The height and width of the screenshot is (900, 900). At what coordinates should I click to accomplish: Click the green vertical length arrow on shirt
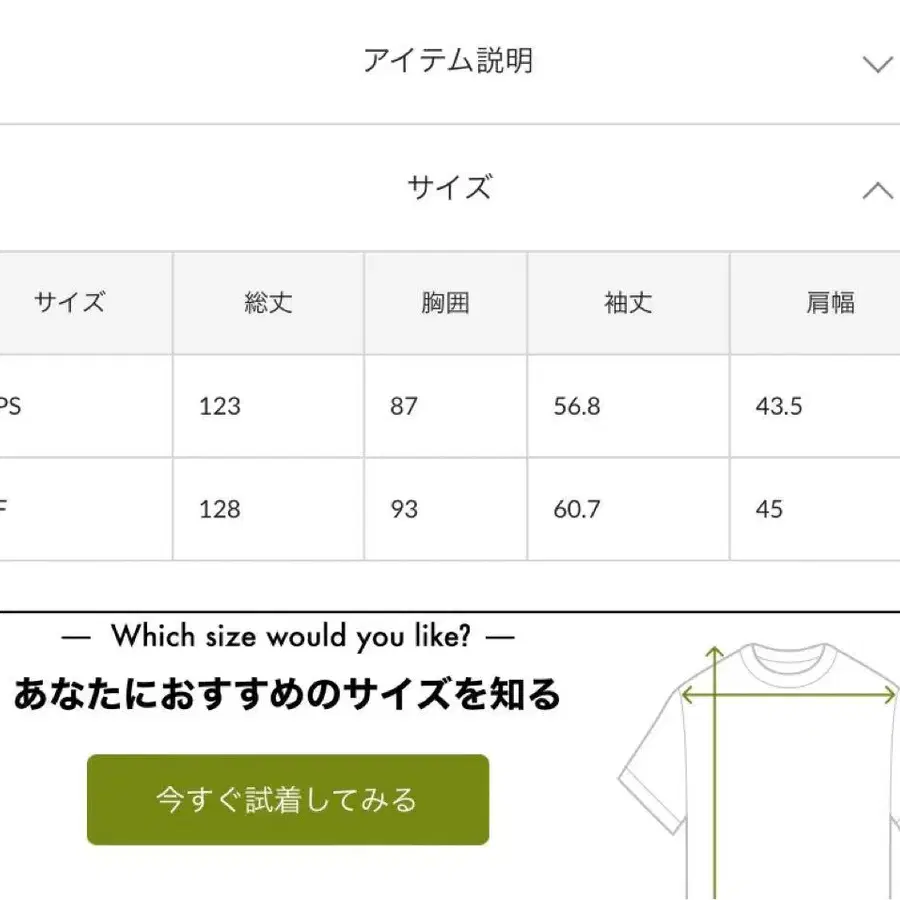click(x=715, y=780)
